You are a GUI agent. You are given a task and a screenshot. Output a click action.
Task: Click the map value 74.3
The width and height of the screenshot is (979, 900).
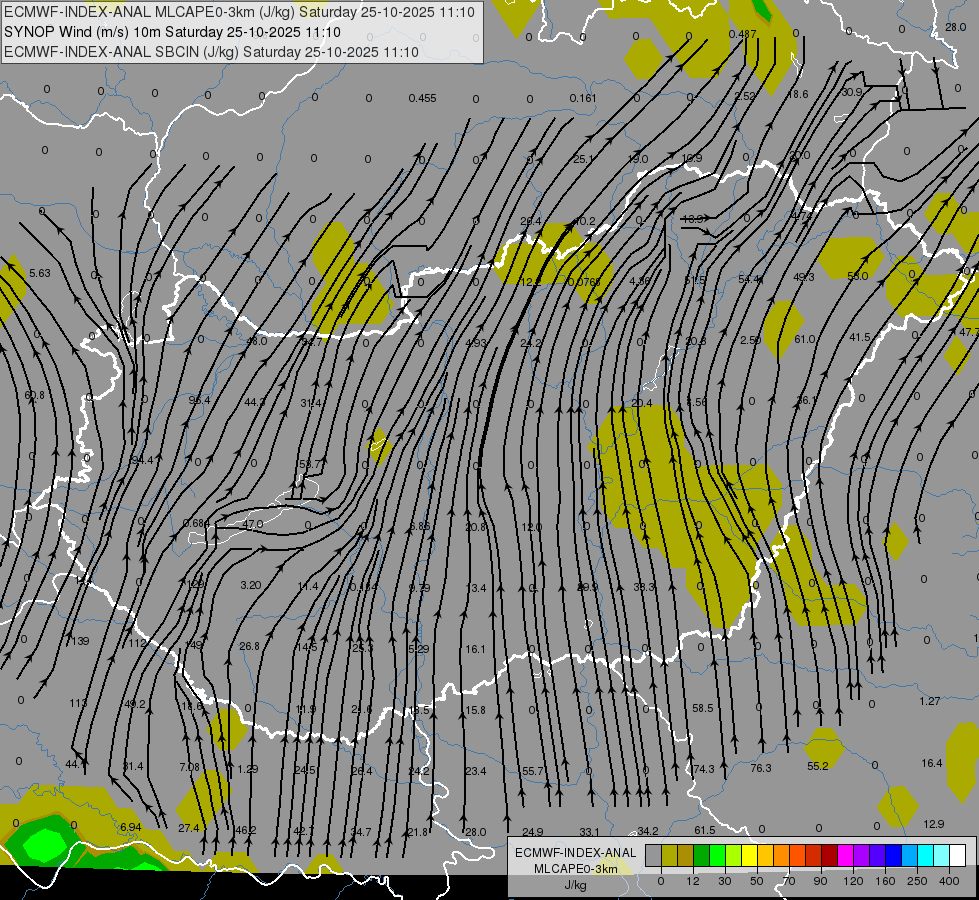point(704,769)
